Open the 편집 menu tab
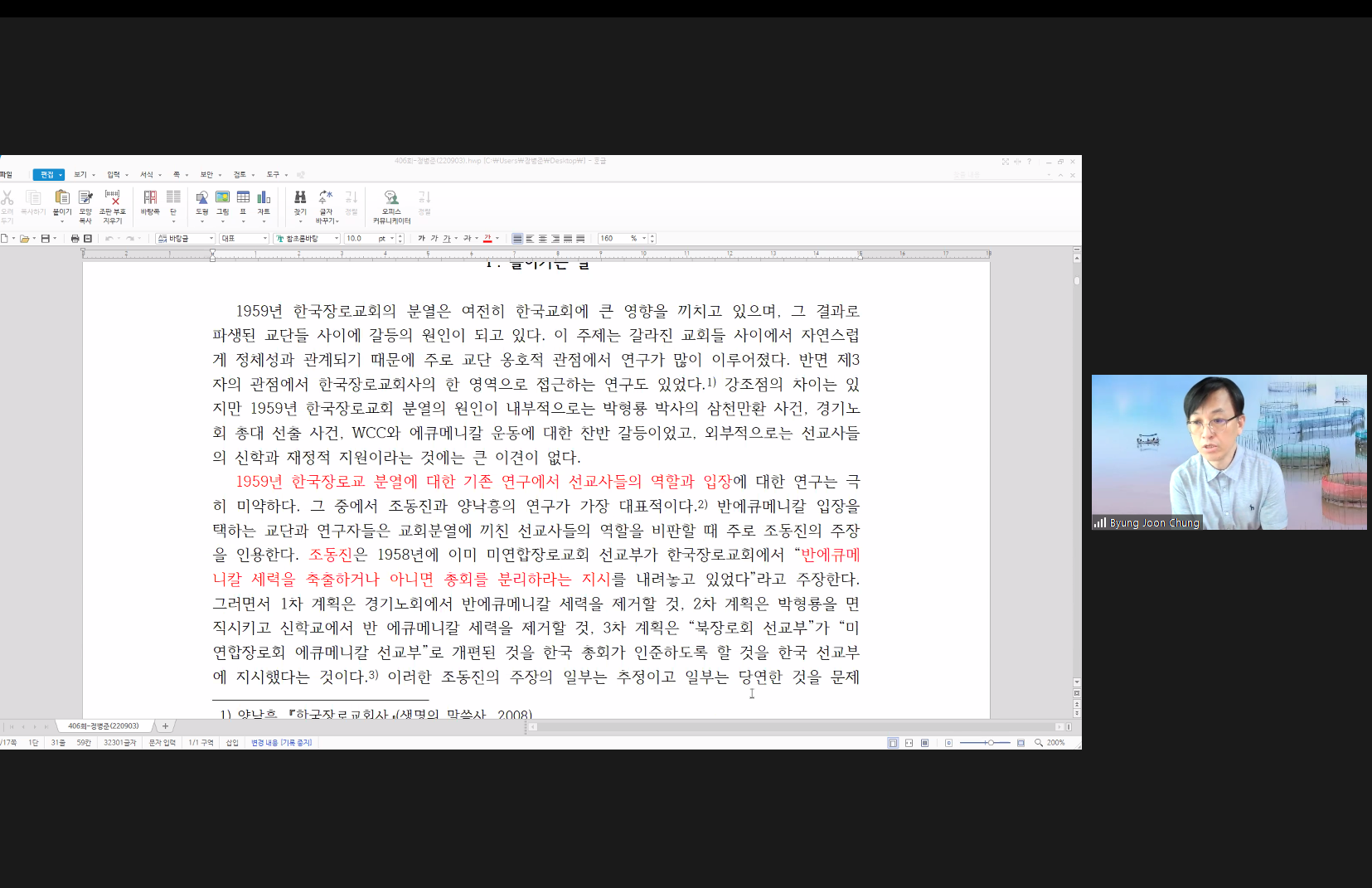 point(46,175)
